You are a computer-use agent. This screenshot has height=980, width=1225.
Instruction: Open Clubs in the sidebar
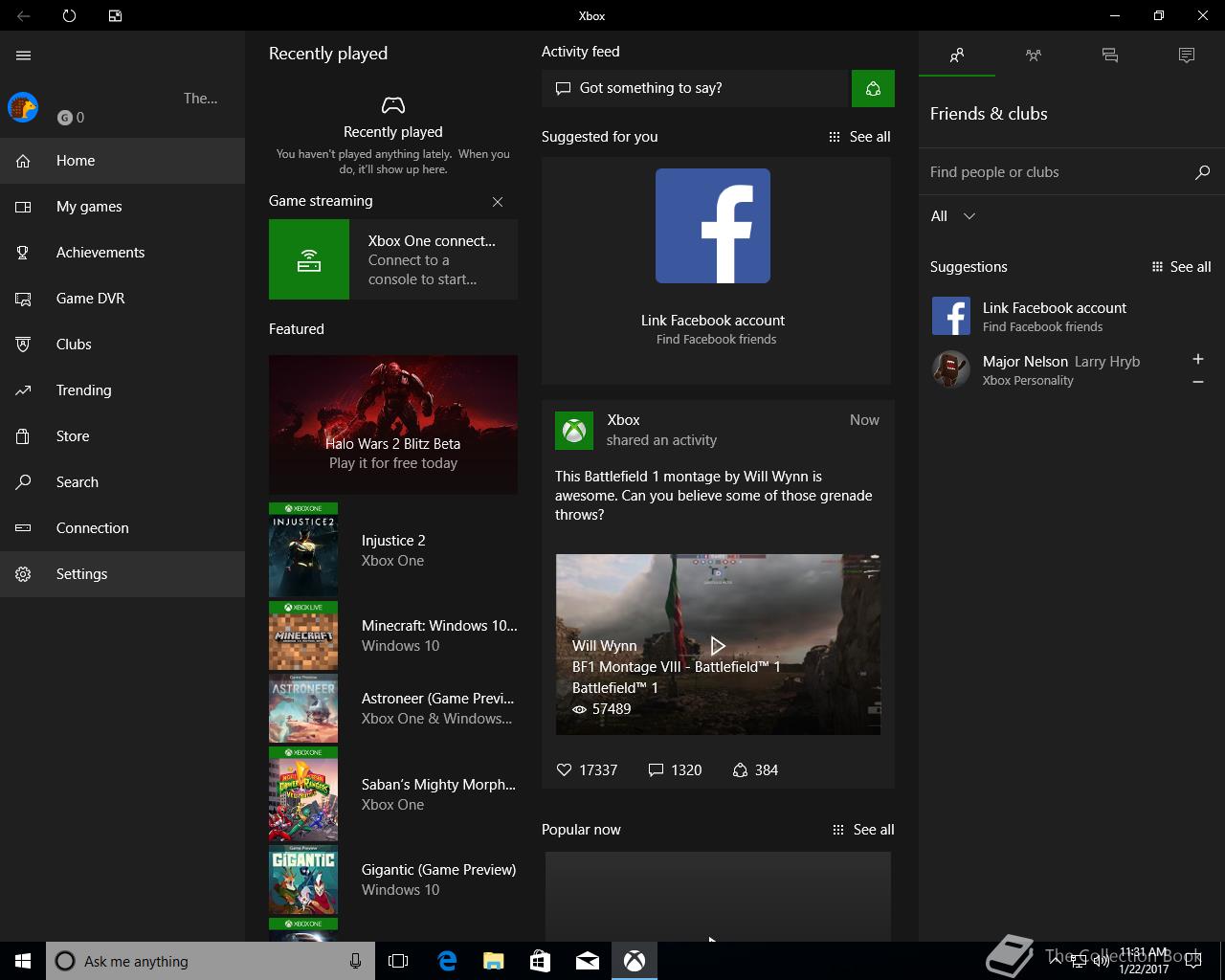tap(122, 345)
